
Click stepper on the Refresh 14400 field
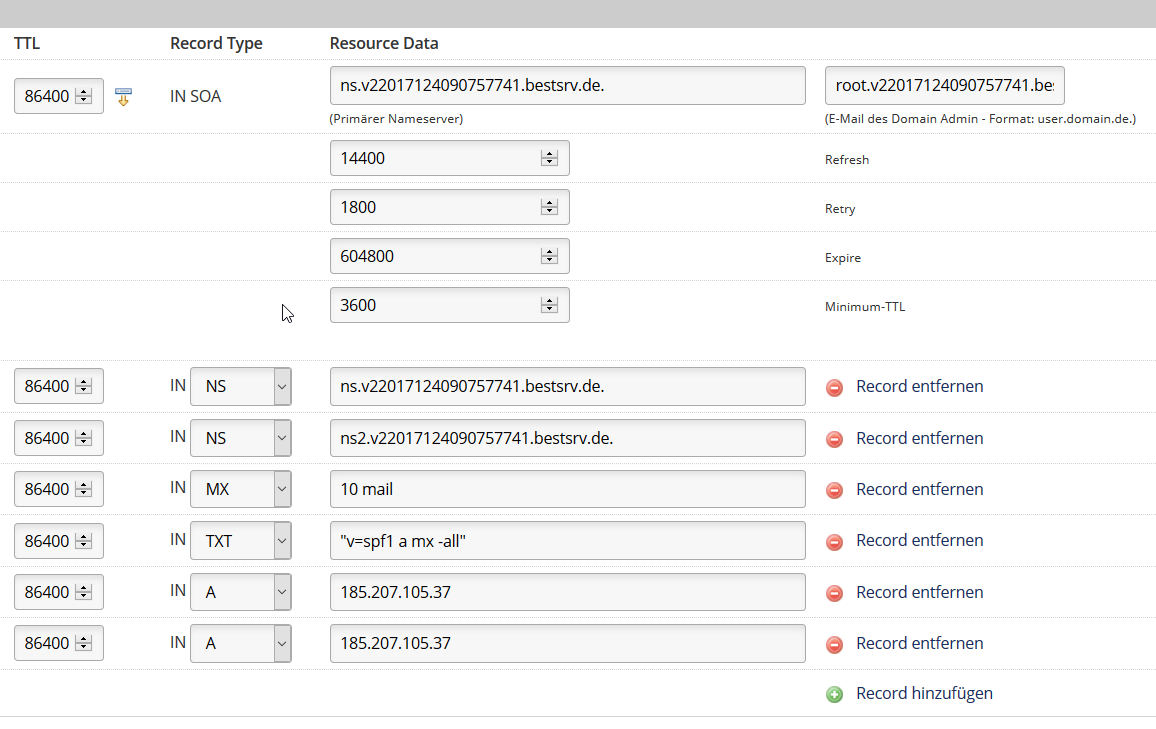coord(549,158)
